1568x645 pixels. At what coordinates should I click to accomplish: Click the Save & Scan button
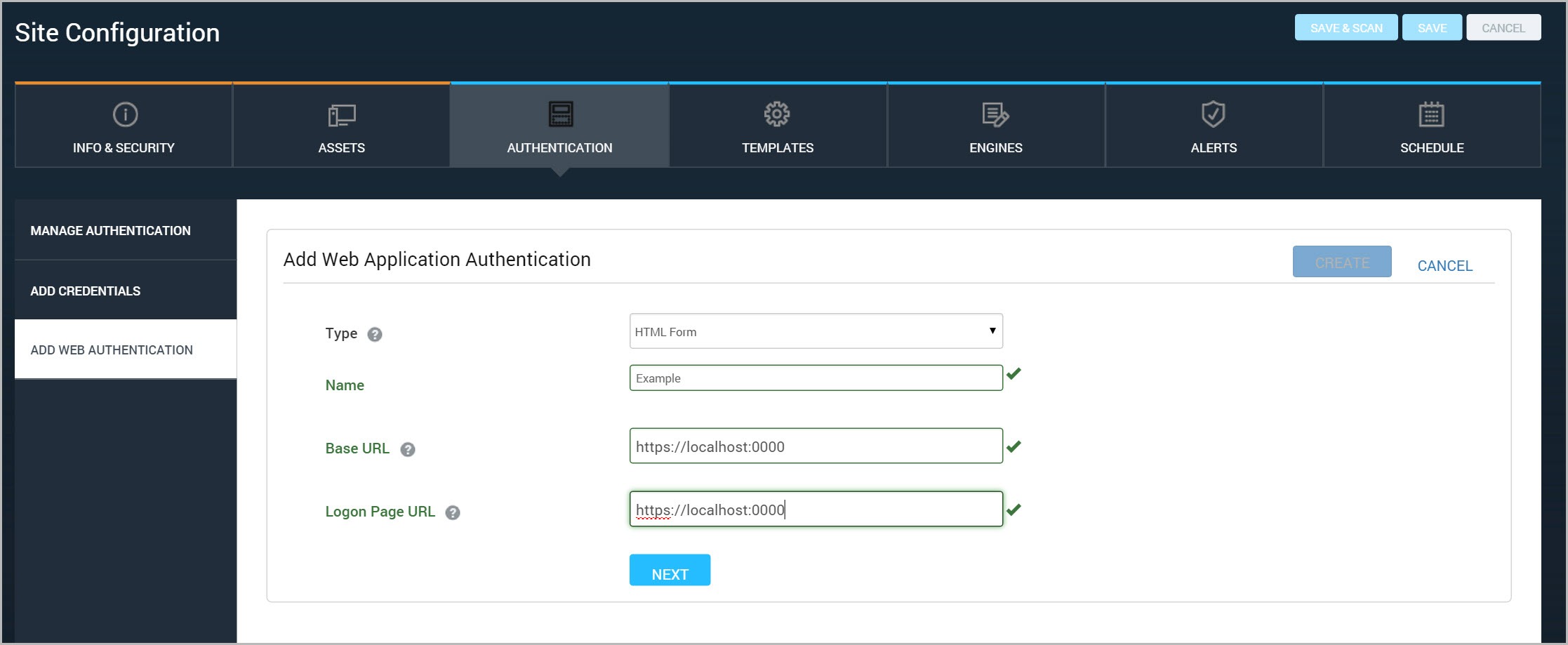pyautogui.click(x=1346, y=28)
